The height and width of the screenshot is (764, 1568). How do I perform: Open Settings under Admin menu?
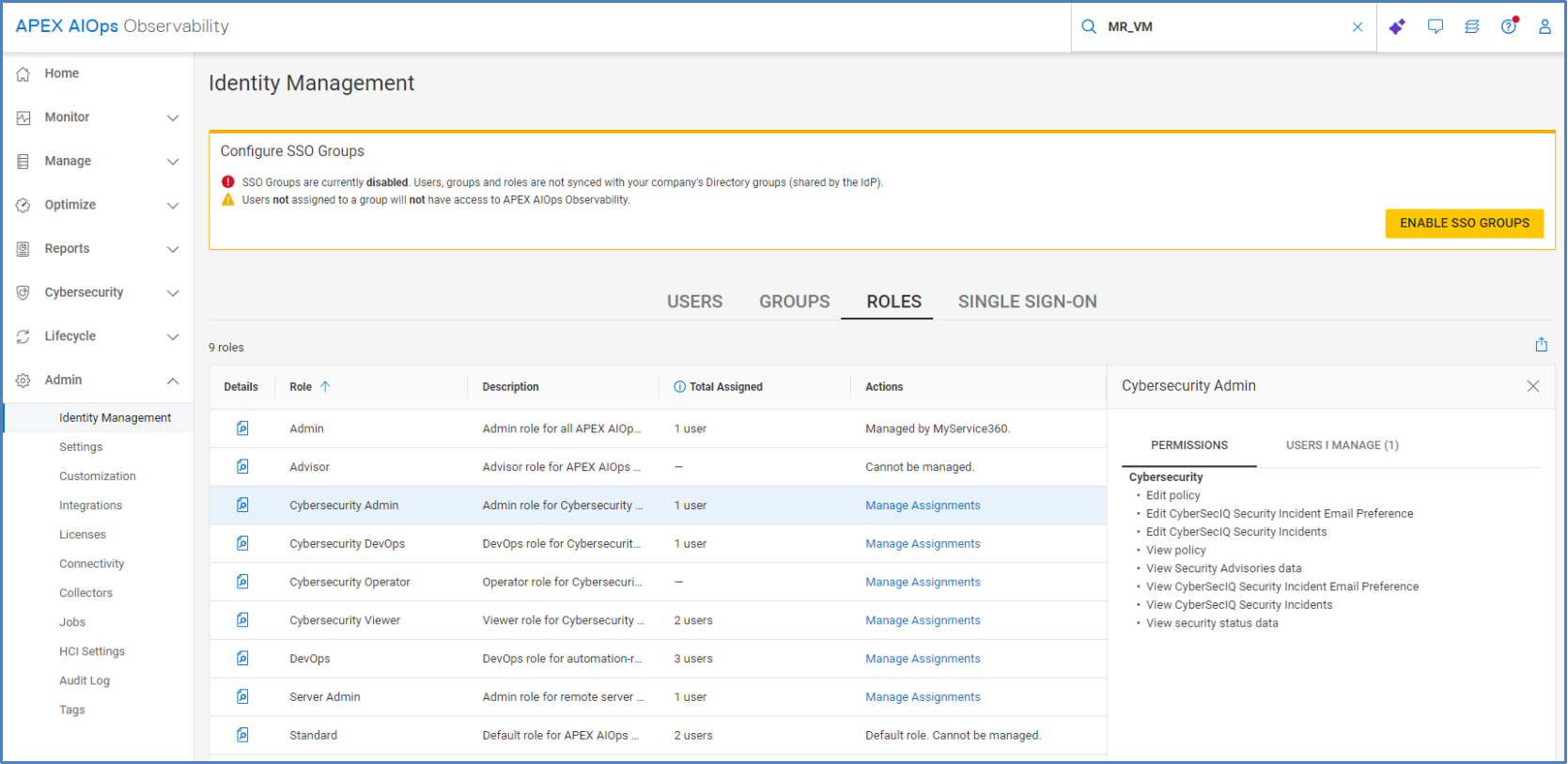[x=81, y=447]
